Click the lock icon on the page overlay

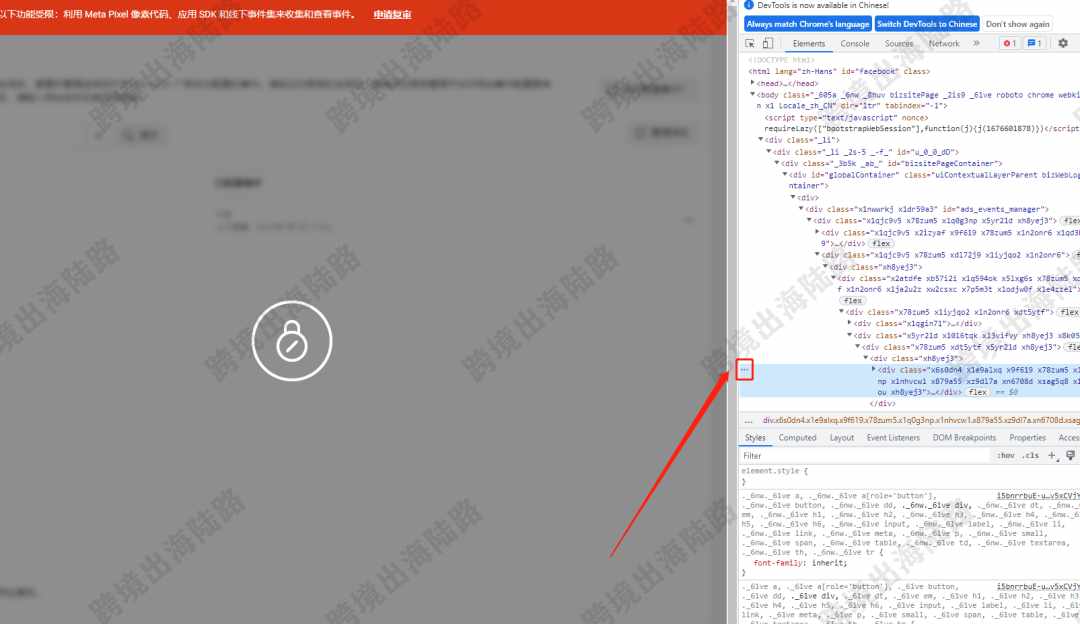point(292,340)
